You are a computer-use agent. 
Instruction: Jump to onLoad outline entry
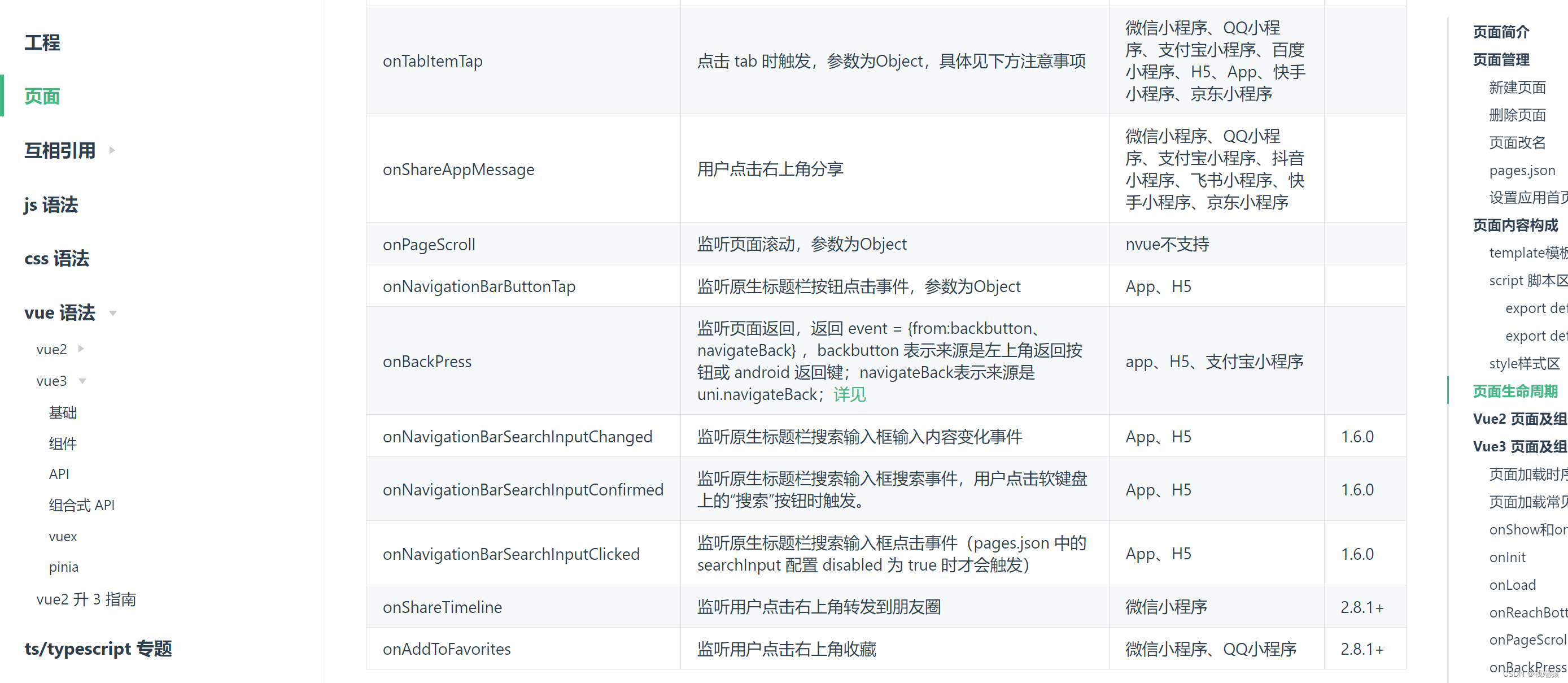(x=1512, y=585)
